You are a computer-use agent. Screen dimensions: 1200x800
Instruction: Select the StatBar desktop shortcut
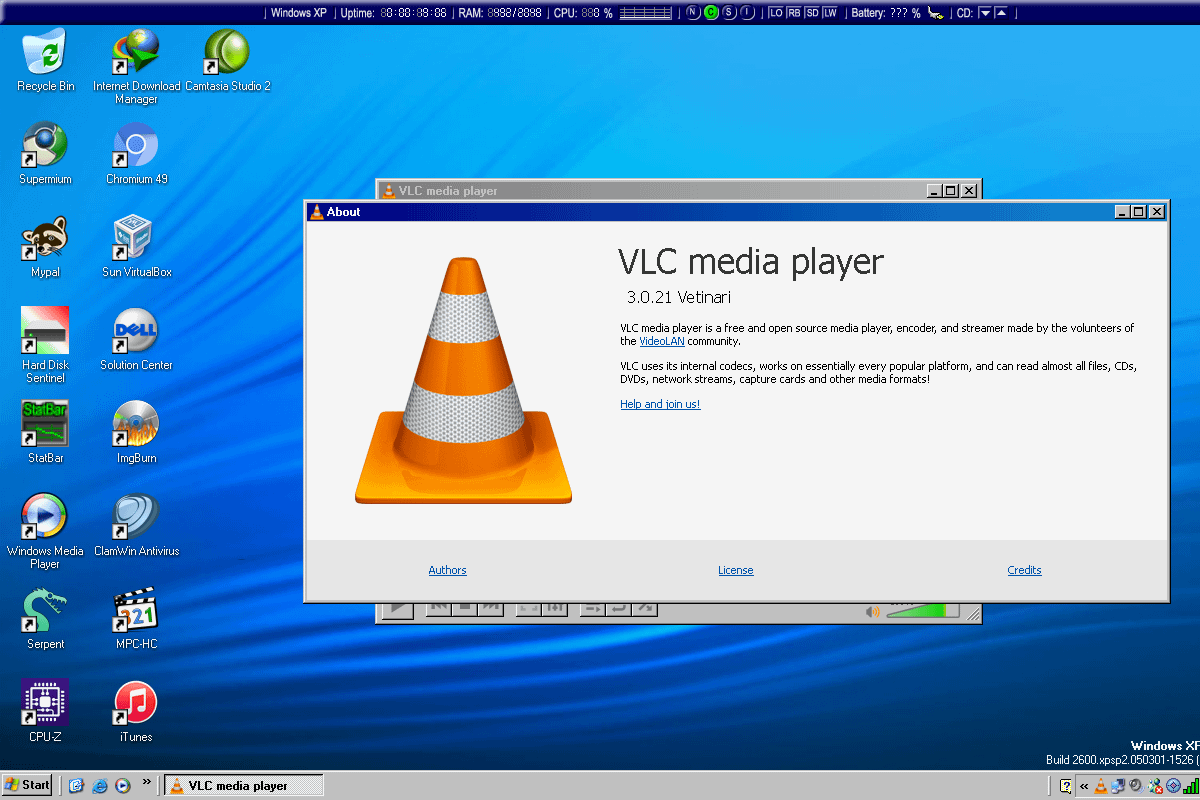pos(45,432)
